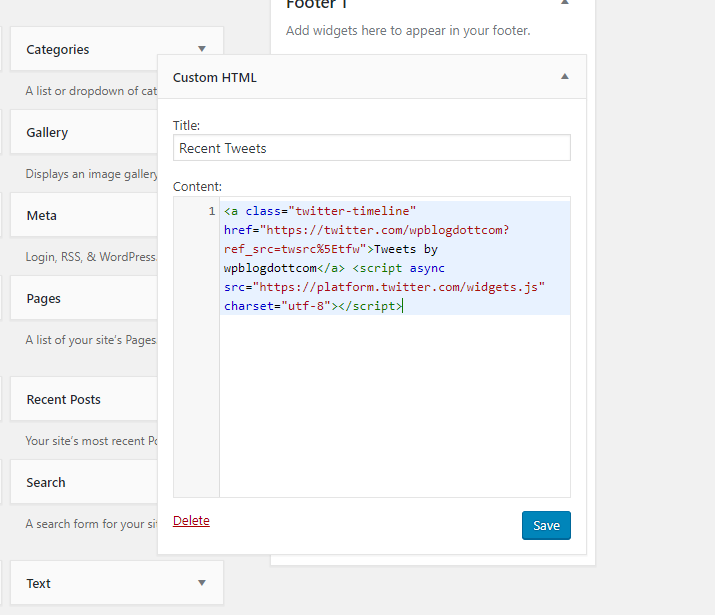This screenshot has width=715, height=615.
Task: Click 'A list or dropdown of cat' description
Action: pyautogui.click(x=91, y=91)
